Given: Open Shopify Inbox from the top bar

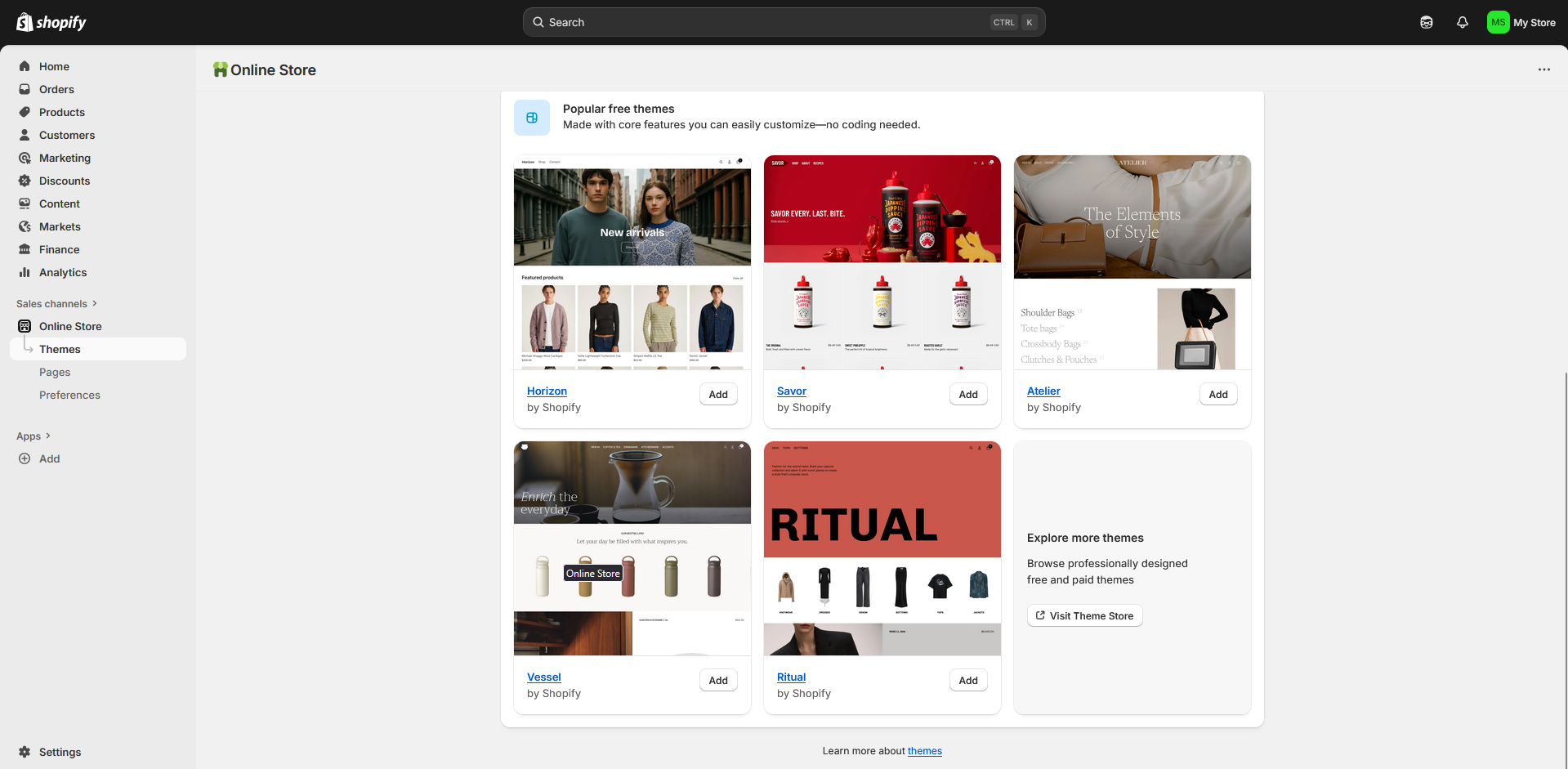Looking at the screenshot, I should pyautogui.click(x=1427, y=22).
